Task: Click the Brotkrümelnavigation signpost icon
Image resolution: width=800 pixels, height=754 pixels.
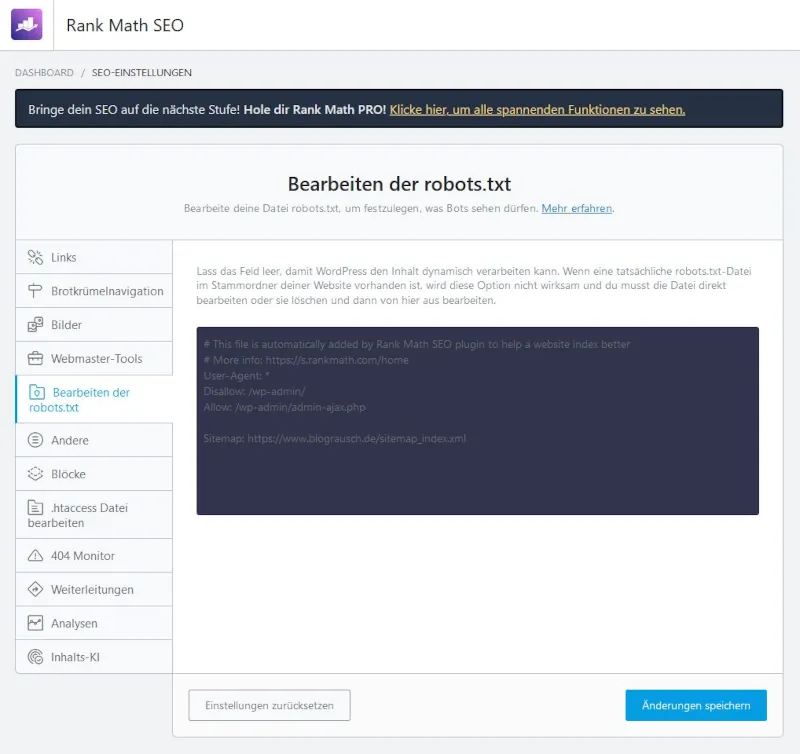Action: click(35, 291)
